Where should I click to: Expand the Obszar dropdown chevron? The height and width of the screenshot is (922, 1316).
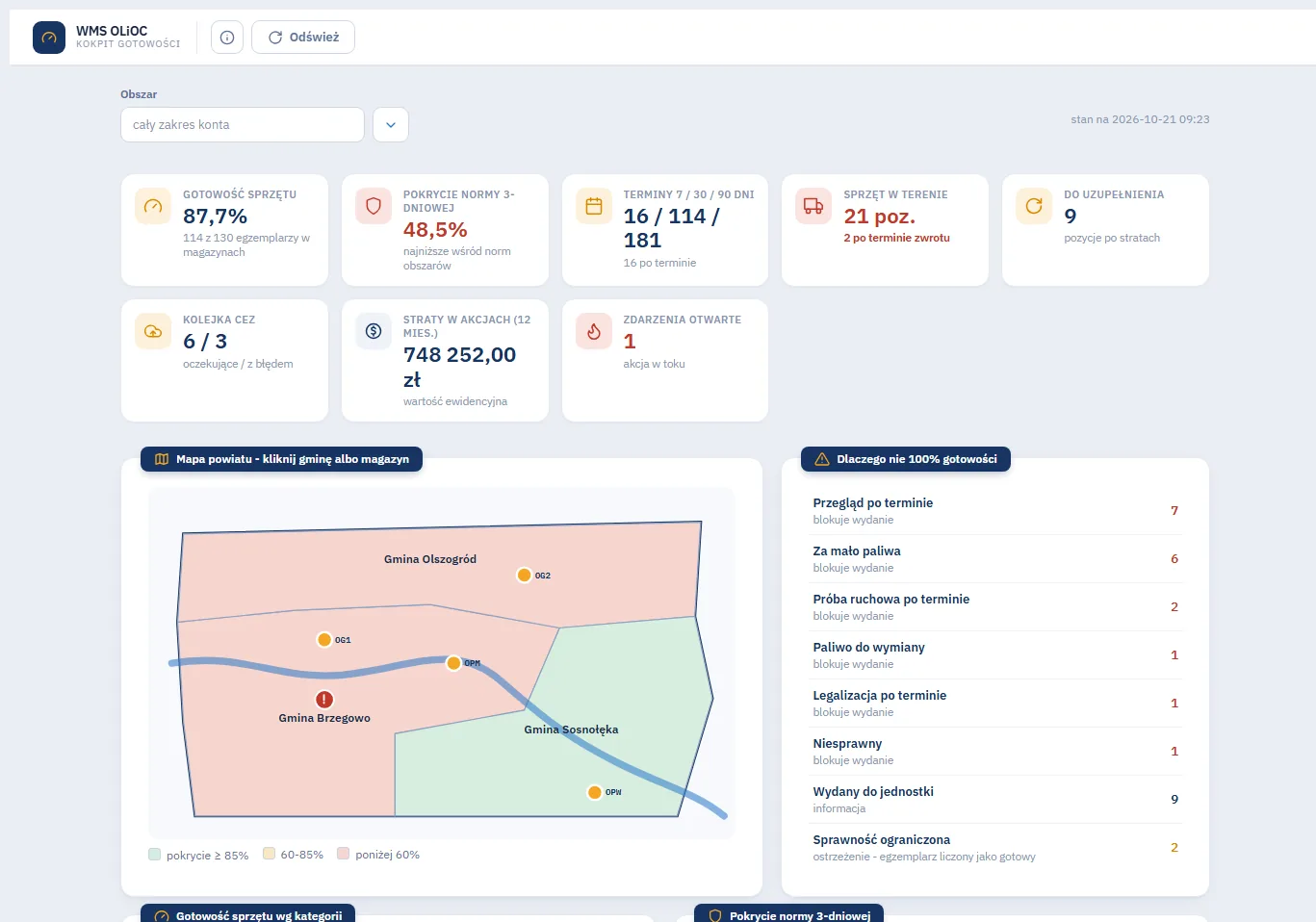391,125
